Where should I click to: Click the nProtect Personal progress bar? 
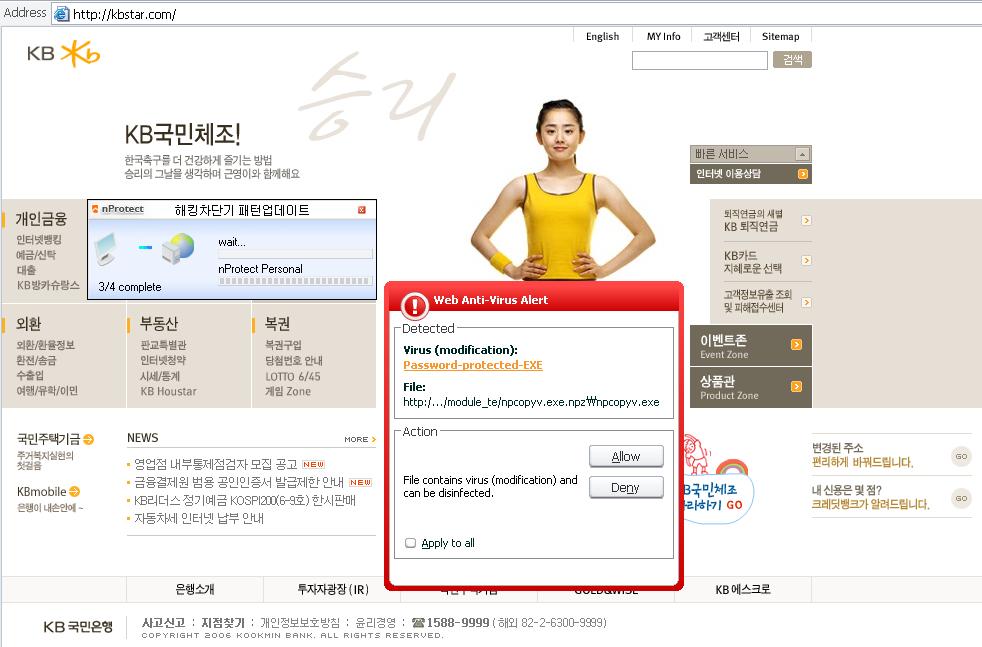point(295,281)
